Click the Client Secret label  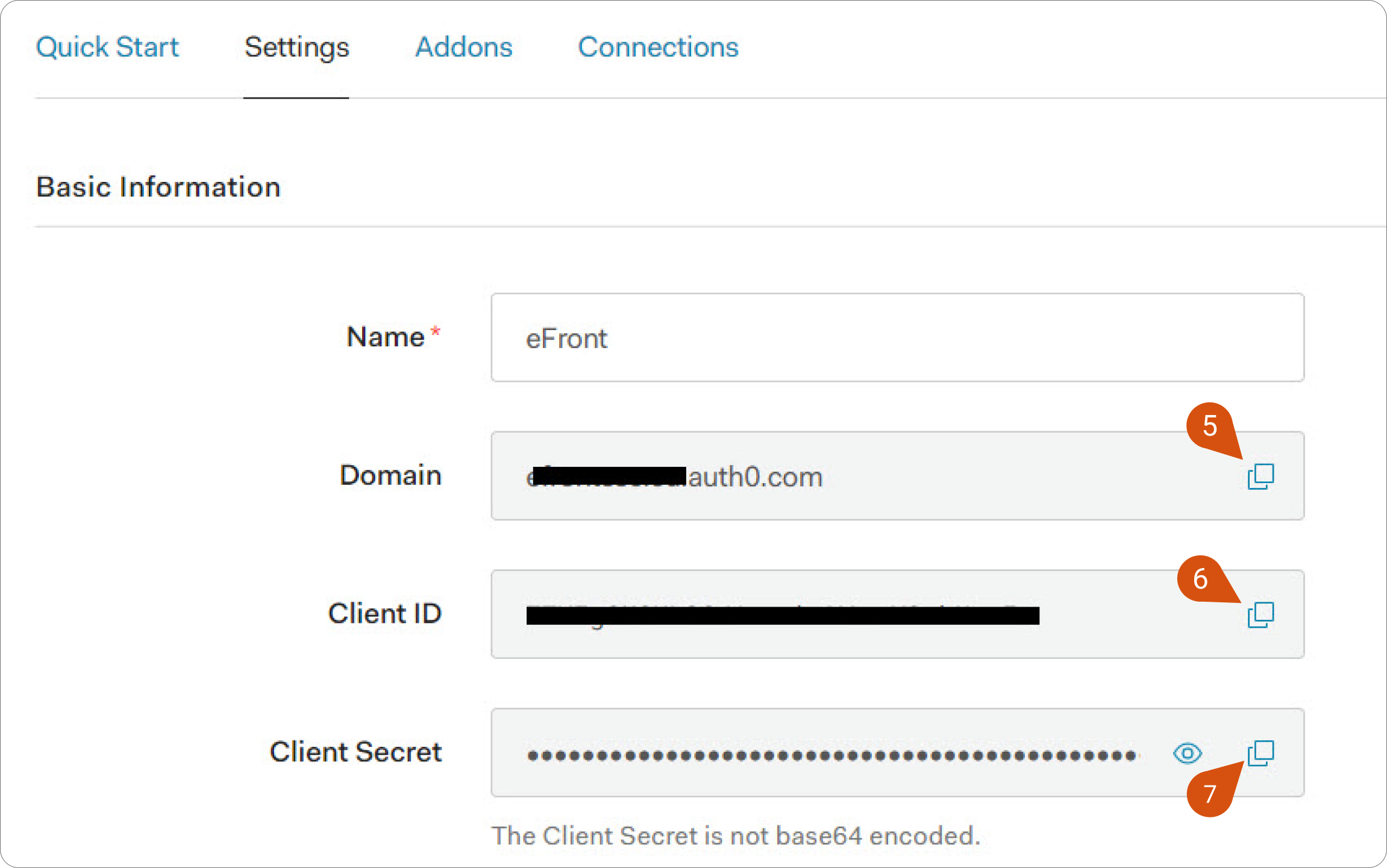tap(355, 752)
